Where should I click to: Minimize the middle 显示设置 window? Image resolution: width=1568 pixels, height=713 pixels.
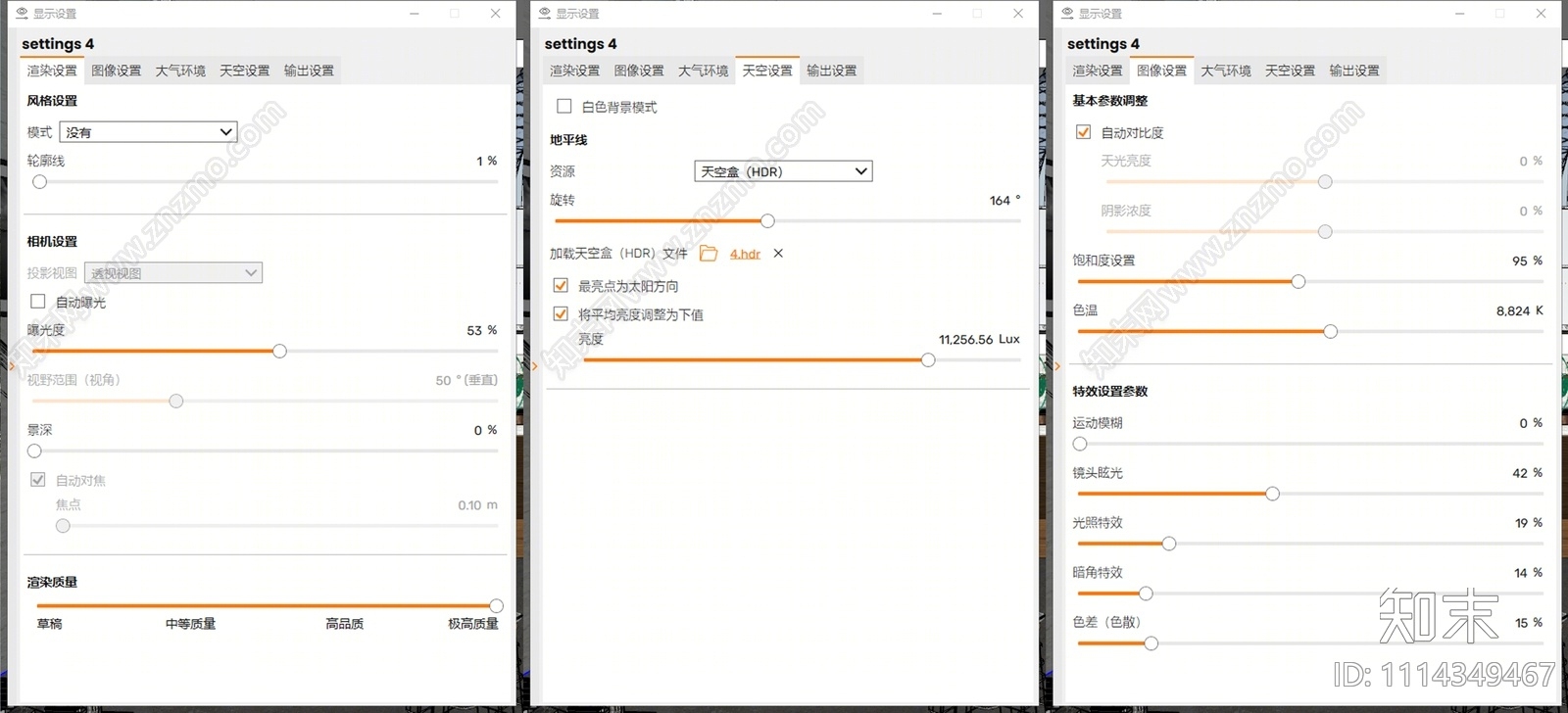pyautogui.click(x=937, y=14)
